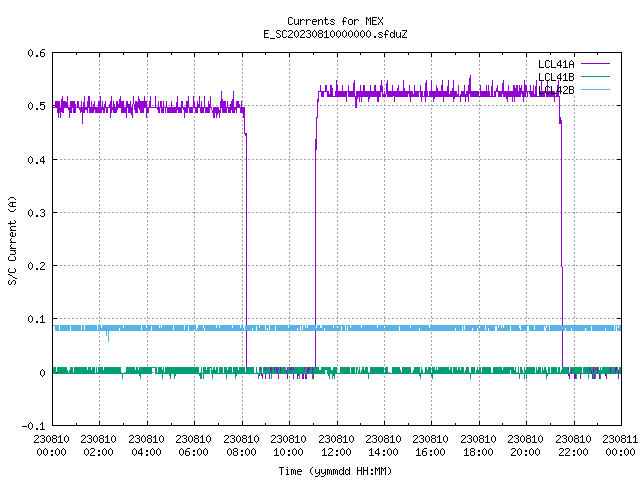Click the LCL41B legend label
Image resolution: width=640 pixels, height=480 pixels.
coord(556,77)
